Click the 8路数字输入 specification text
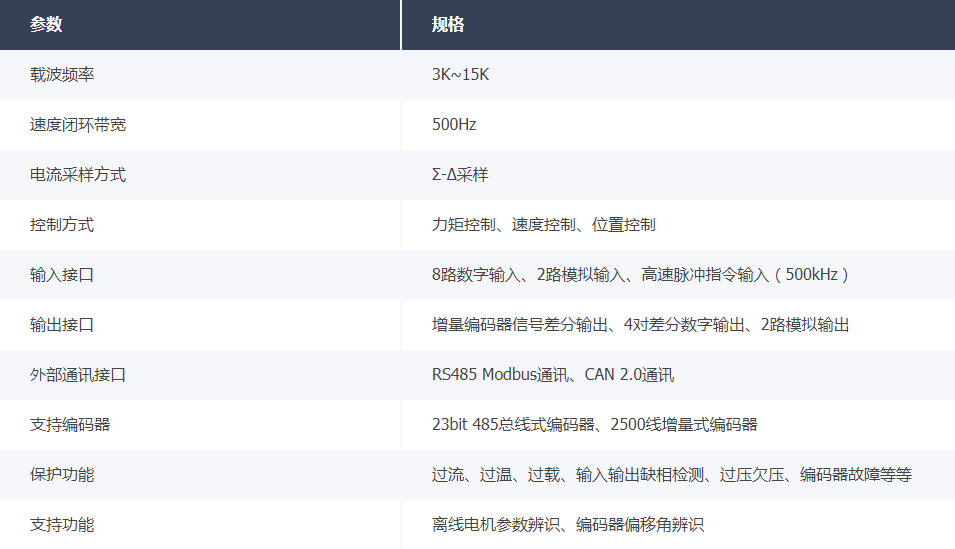 [476, 275]
